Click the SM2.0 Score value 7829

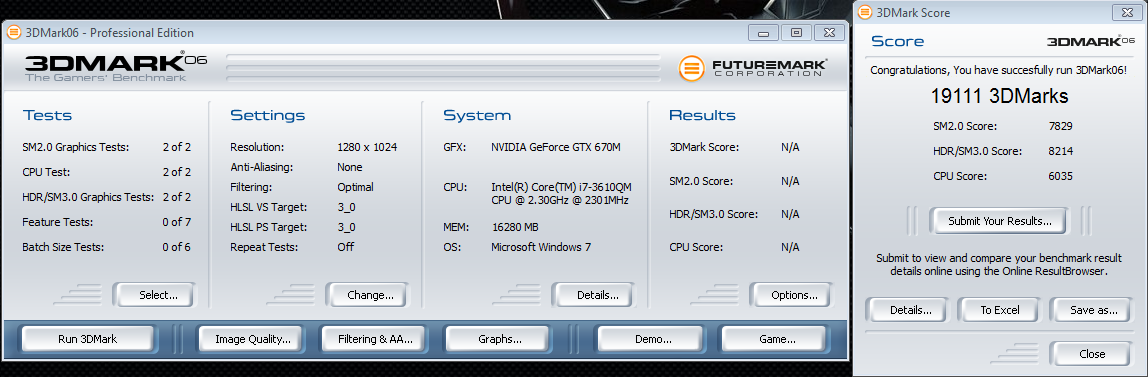coord(1060,126)
